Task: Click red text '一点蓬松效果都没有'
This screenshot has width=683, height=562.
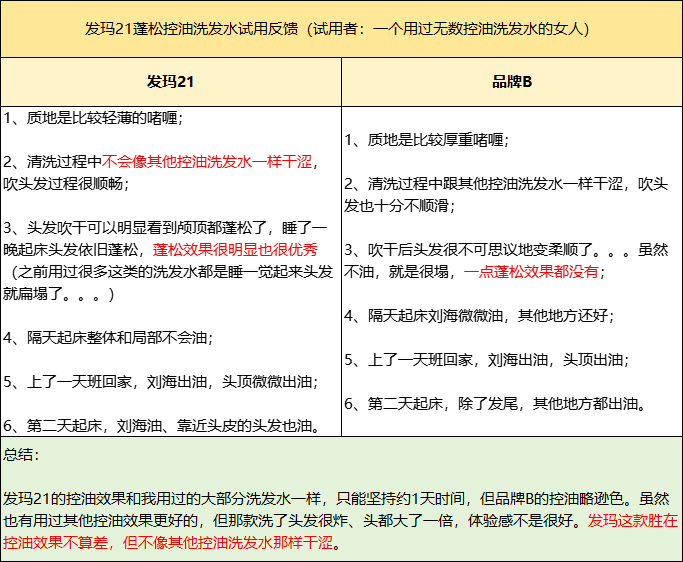Action: pyautogui.click(x=531, y=272)
